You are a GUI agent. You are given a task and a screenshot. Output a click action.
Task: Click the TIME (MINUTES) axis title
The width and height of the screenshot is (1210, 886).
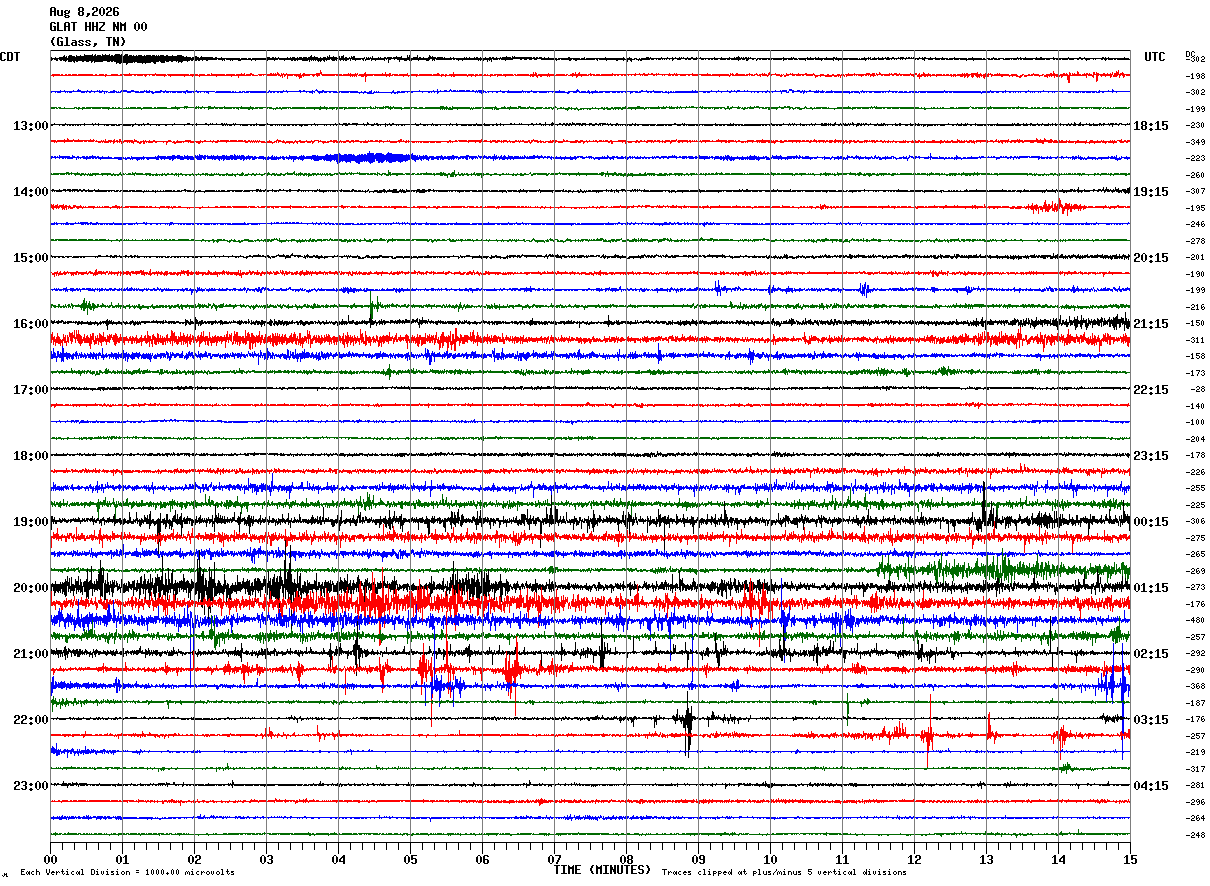602,870
